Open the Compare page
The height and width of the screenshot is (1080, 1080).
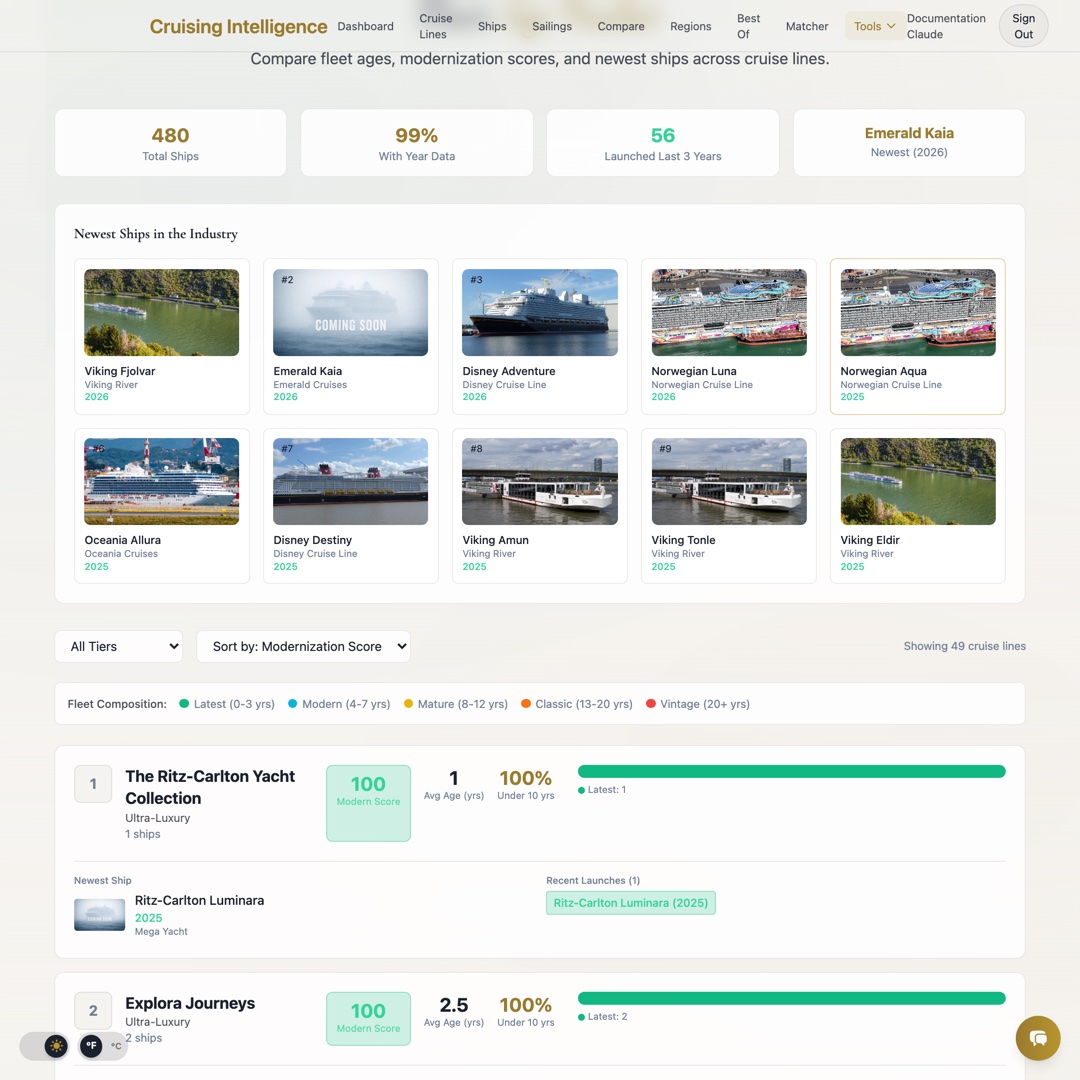[621, 26]
